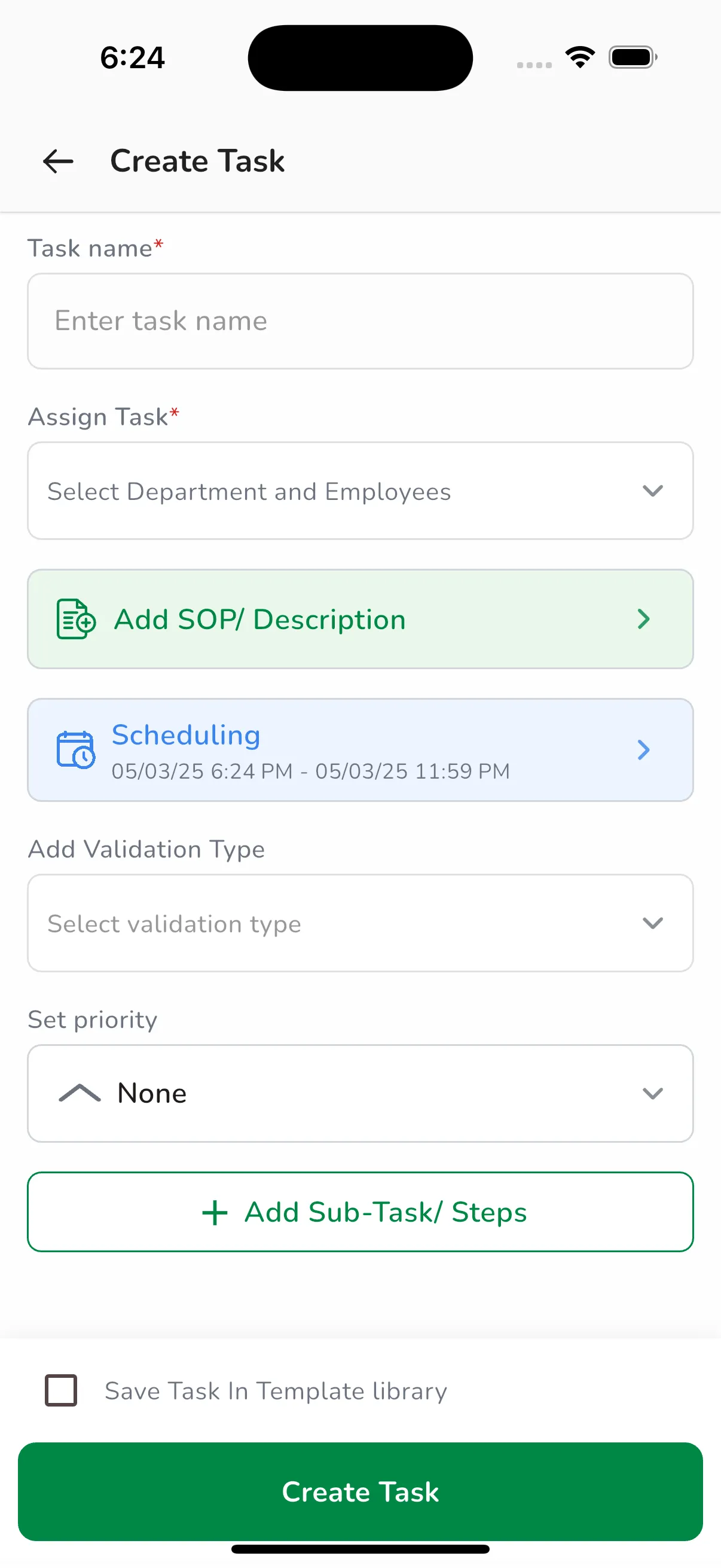Tap Select Department and Employees placeholder
721x1568 pixels.
point(249,492)
